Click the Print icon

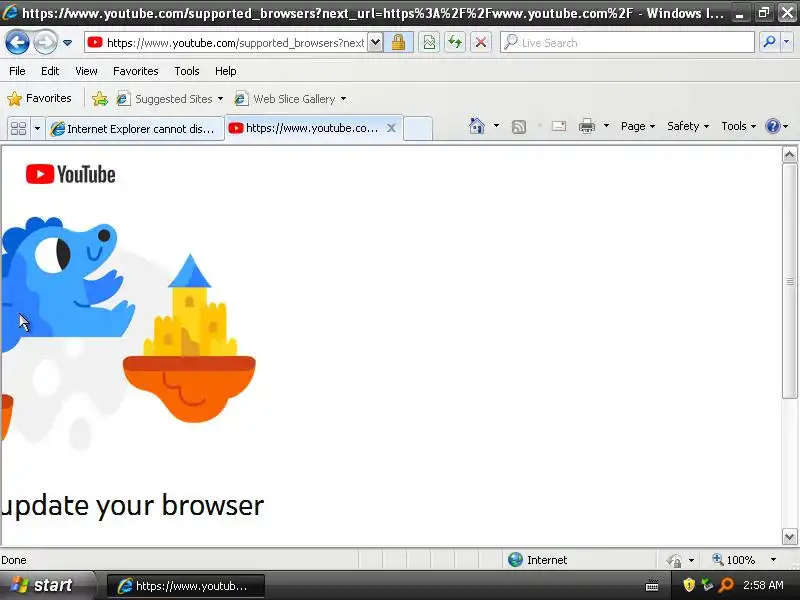(x=587, y=126)
